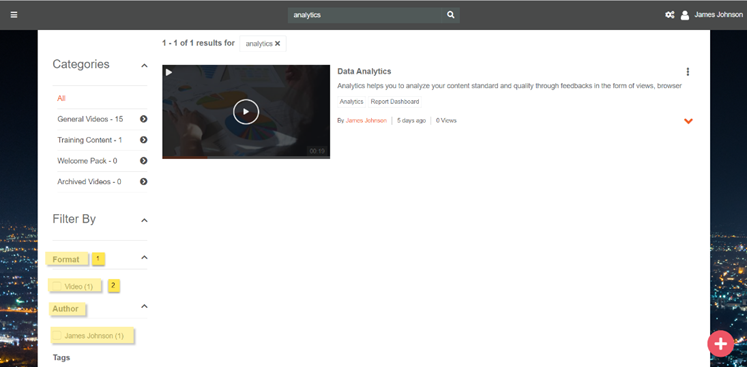This screenshot has width=747, height=367.
Task: Open the hamburger navigation menu
Action: click(14, 15)
